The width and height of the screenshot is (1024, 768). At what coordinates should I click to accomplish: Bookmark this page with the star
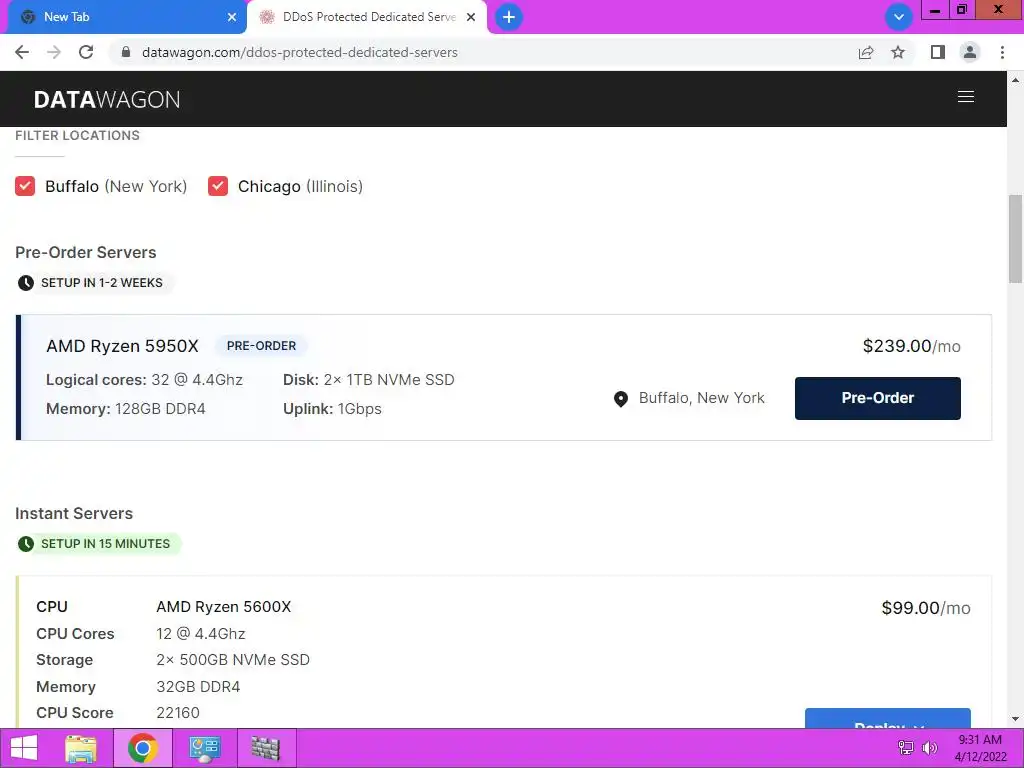(x=898, y=52)
